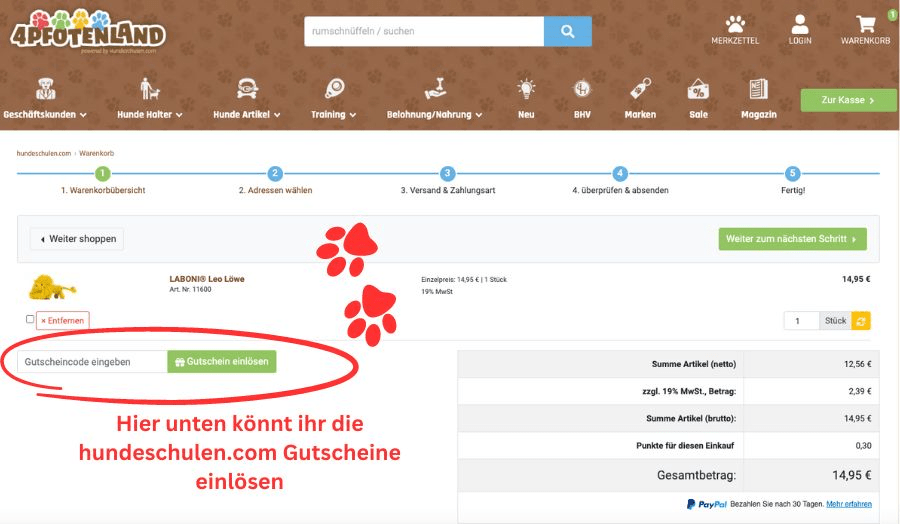The width and height of the screenshot is (900, 524).
Task: Click the Neu lightbulb icon
Action: (526, 90)
